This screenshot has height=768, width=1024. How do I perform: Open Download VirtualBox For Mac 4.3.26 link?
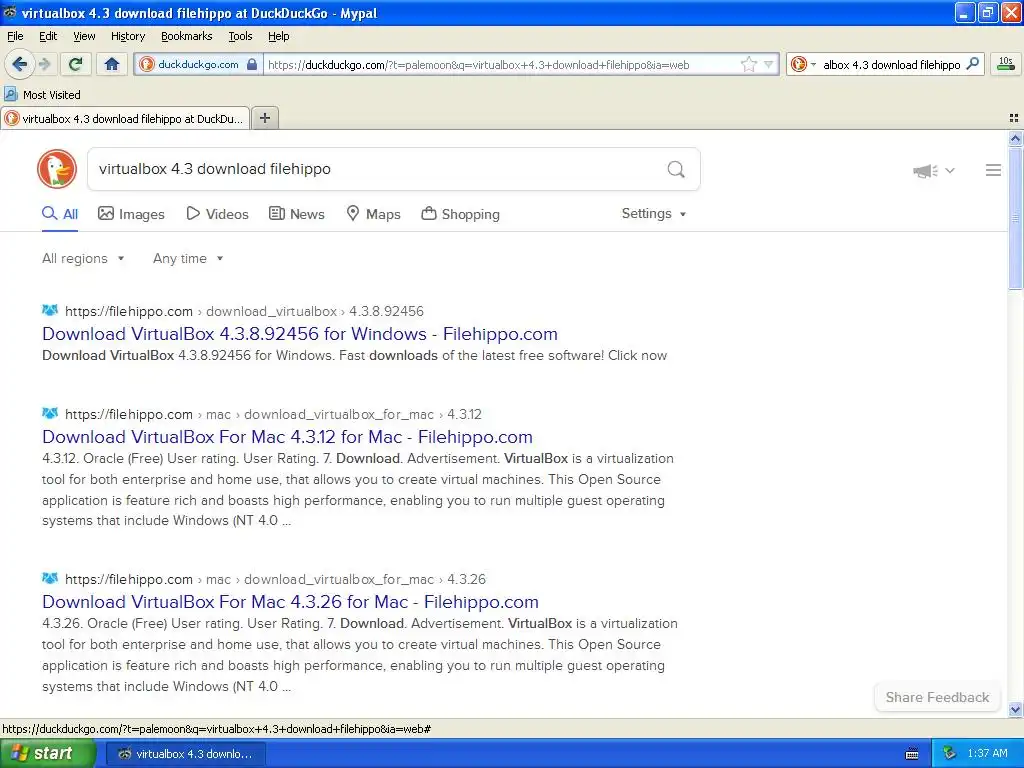[291, 602]
